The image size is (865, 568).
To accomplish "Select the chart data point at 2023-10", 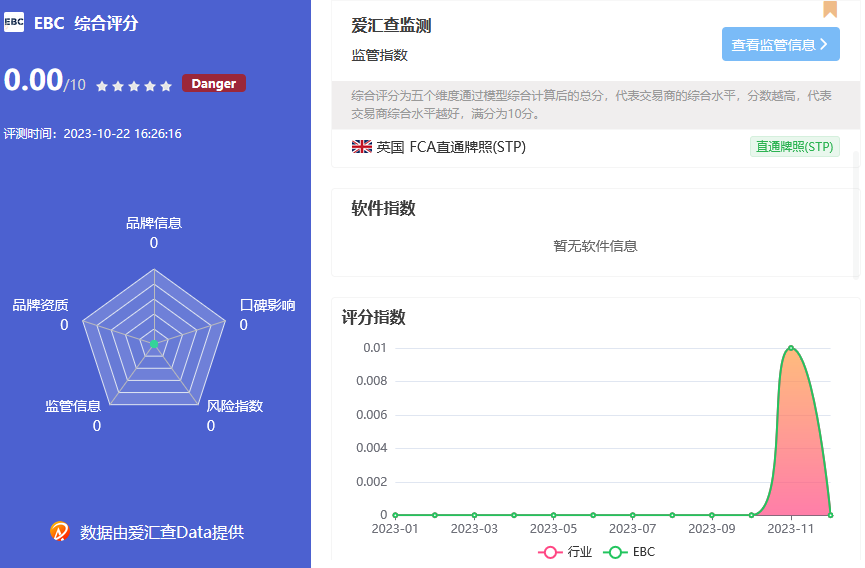I will click(751, 515).
